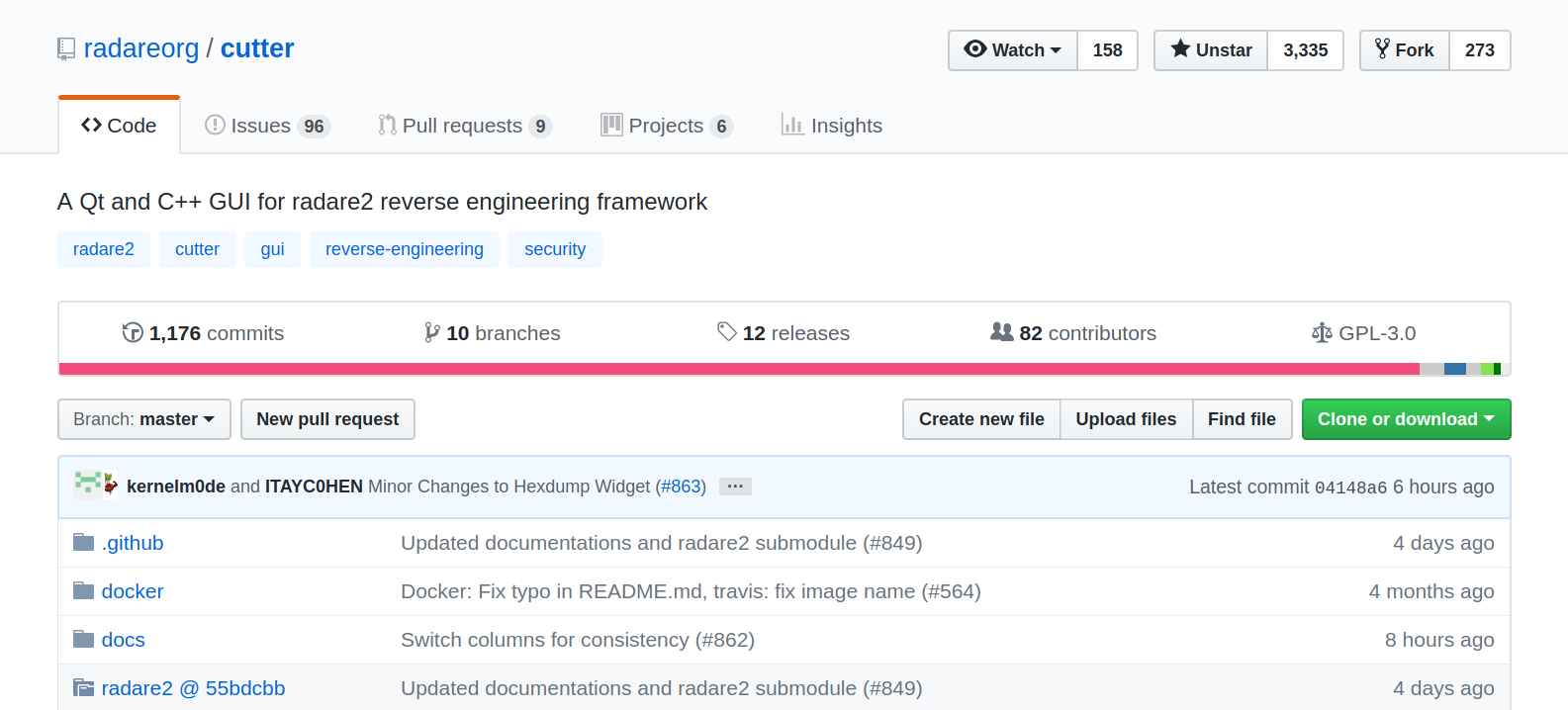Image resolution: width=1568 pixels, height=710 pixels.
Task: View the 10 branches list
Action: (x=493, y=333)
